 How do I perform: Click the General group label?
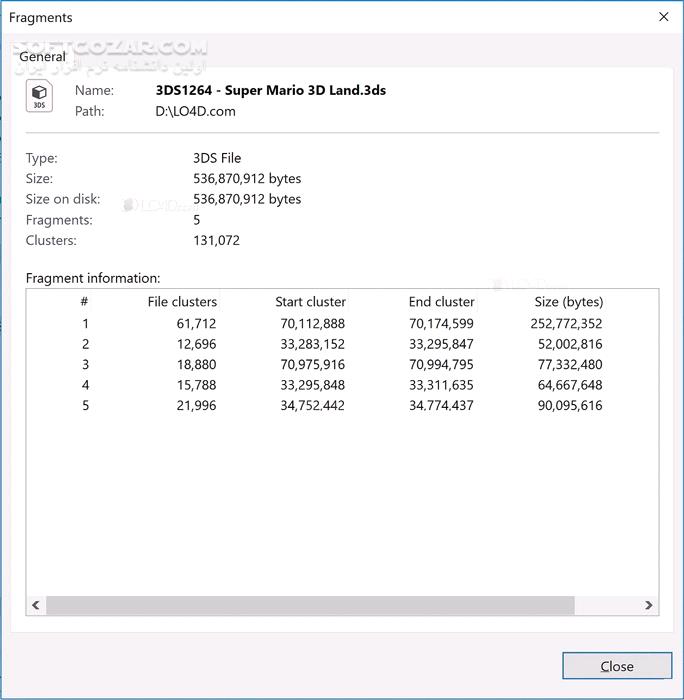tap(42, 57)
